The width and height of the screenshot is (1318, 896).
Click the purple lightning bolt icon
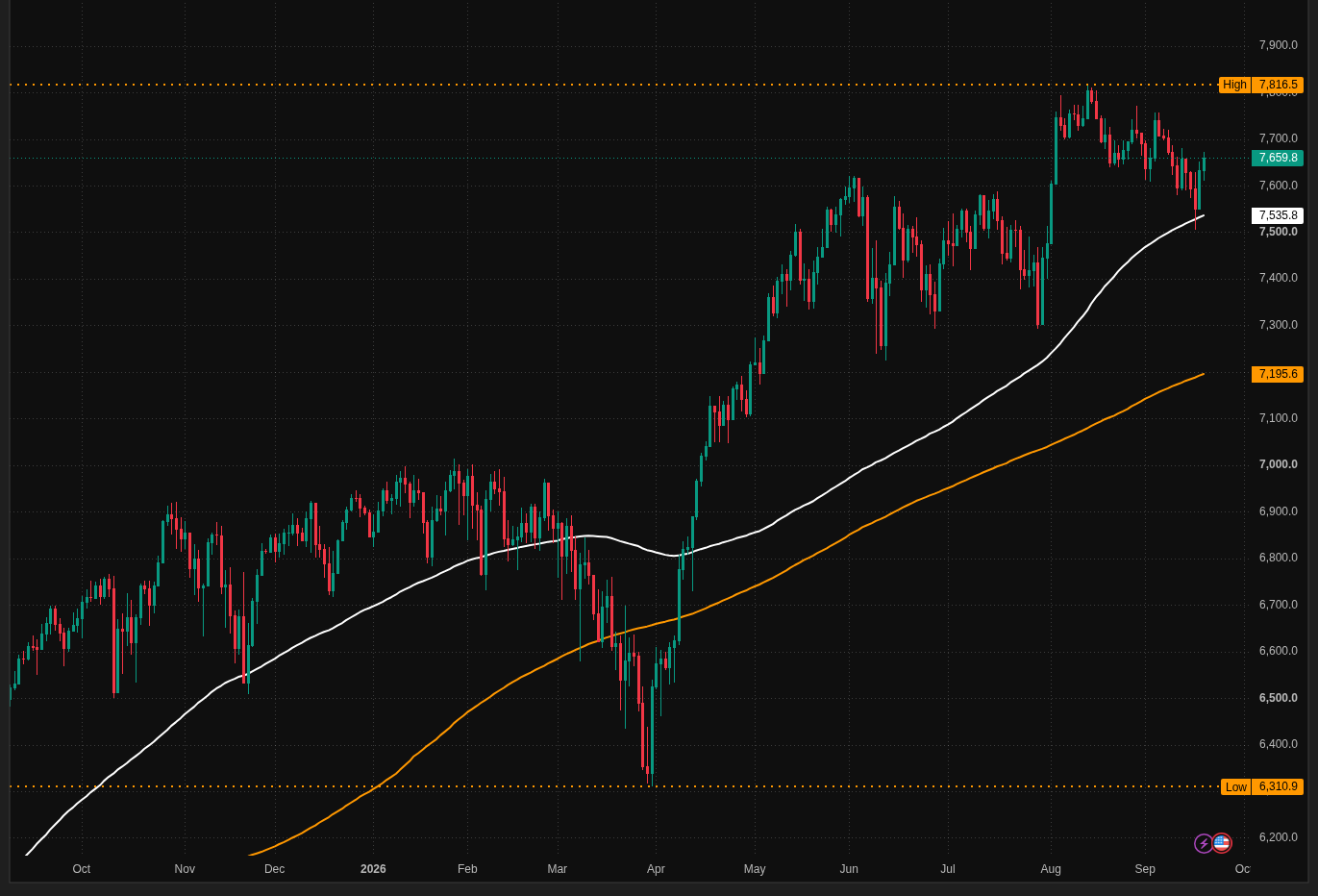[1204, 843]
